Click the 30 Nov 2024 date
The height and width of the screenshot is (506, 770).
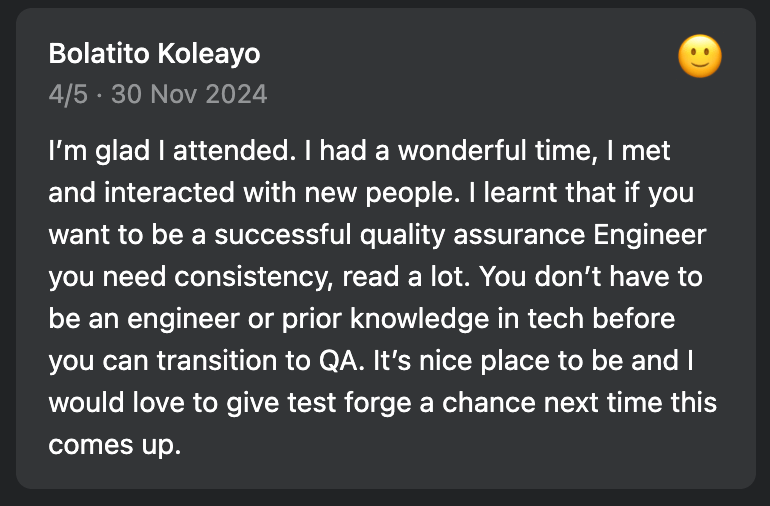click(189, 94)
